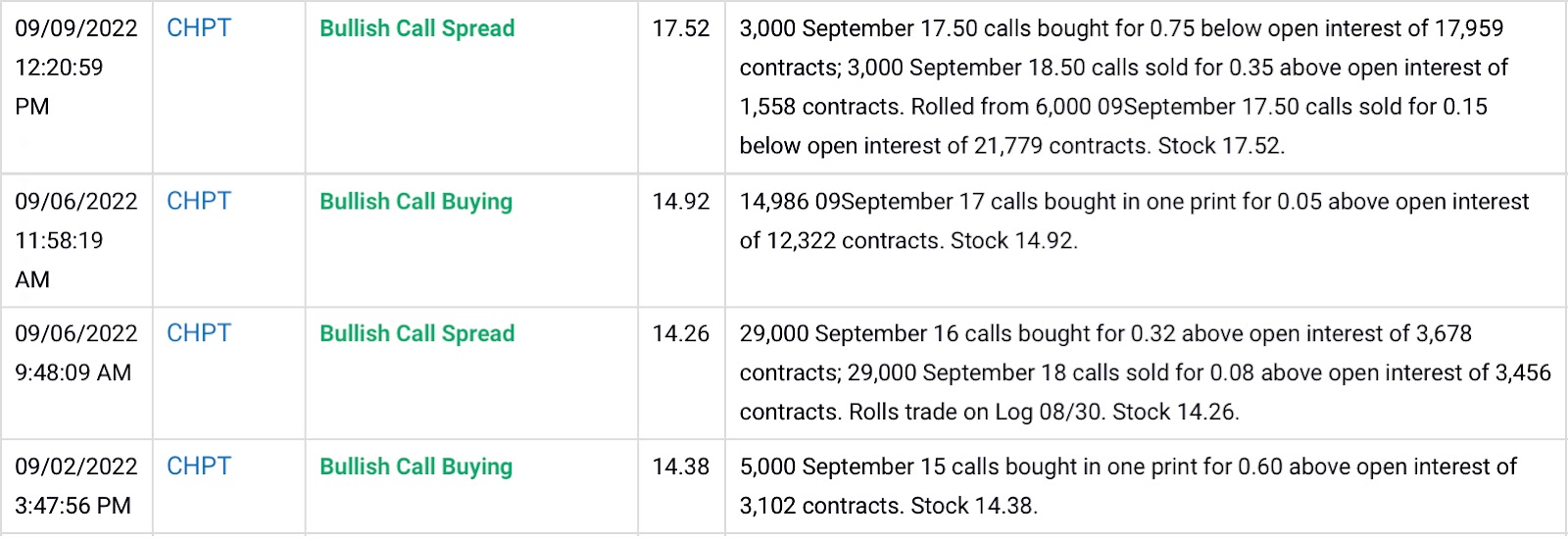Click the CHPT link dated 09/02/2022
Screen dimensions: 1568x540
[199, 466]
